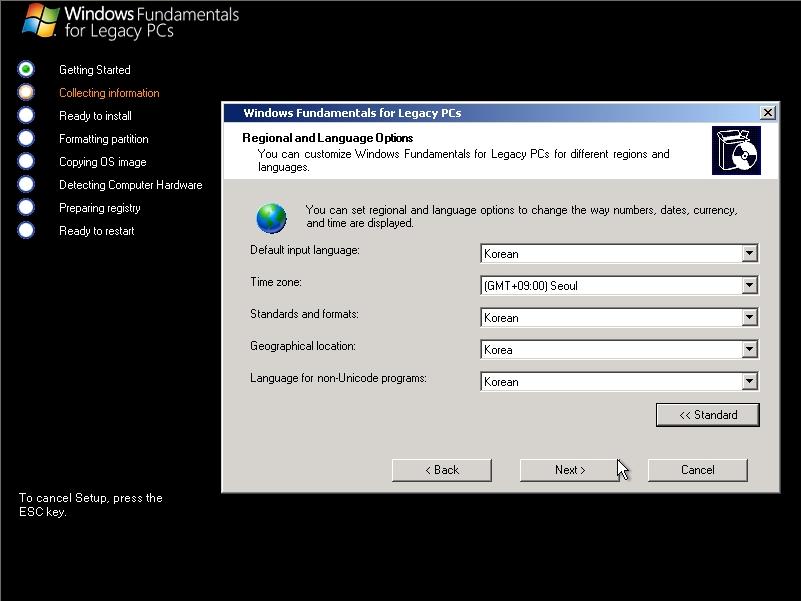Open the Time zone dropdown arrow
Screen dimensions: 801x601
click(x=749, y=285)
